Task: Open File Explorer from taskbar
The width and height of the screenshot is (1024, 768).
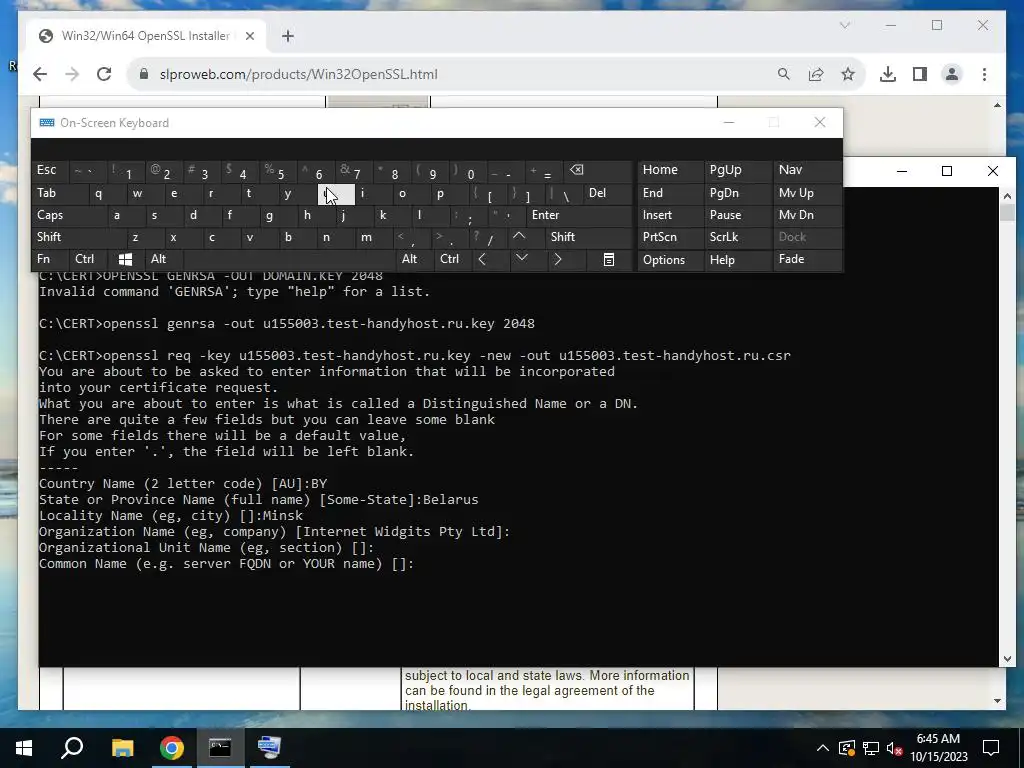Action: click(x=122, y=748)
